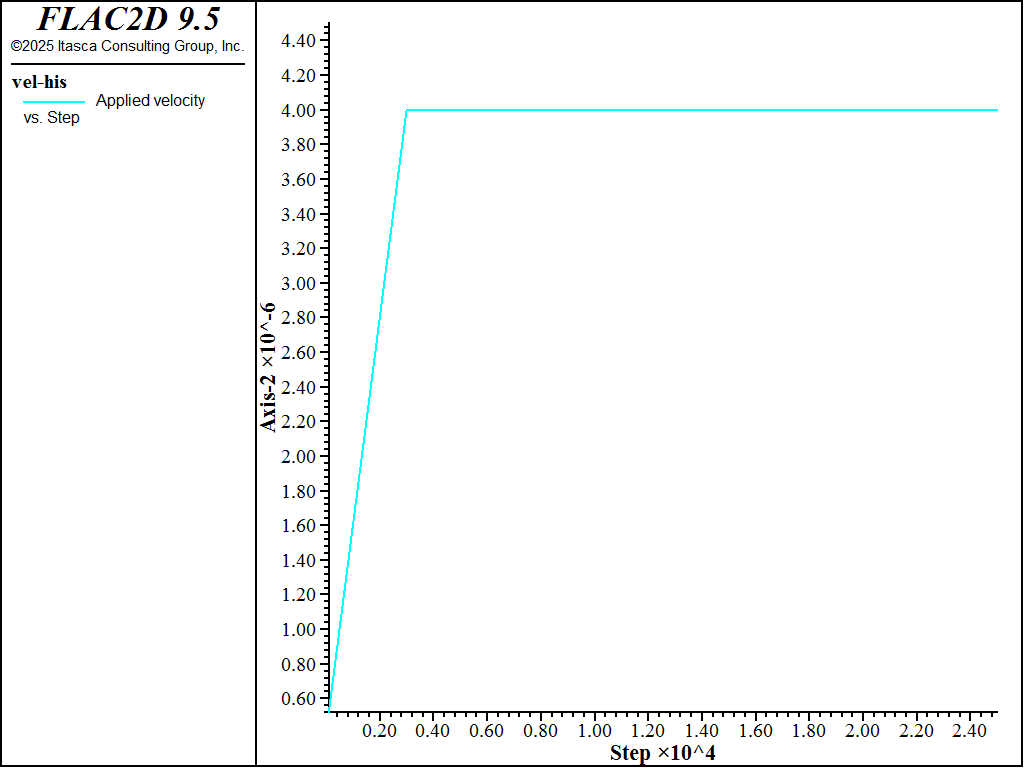This screenshot has height=768, width=1024.
Task: Click the cyan Applied velocity legend line
Action: [x=54, y=102]
